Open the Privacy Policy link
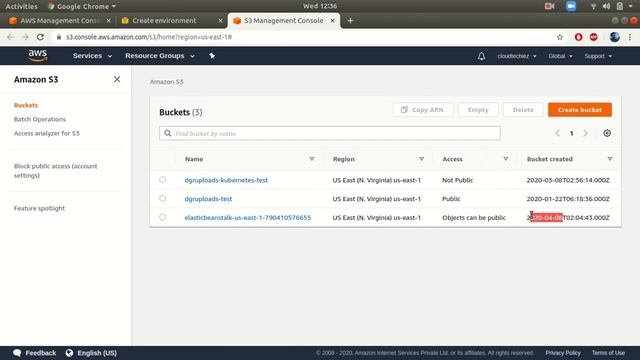 (x=563, y=353)
